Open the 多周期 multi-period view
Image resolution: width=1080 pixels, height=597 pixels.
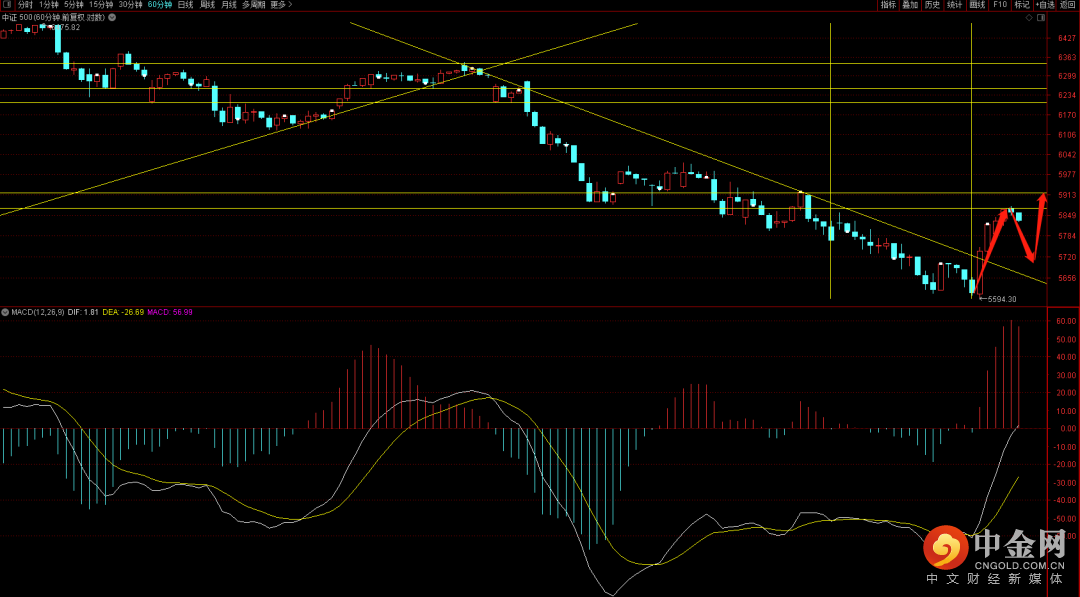pos(253,5)
